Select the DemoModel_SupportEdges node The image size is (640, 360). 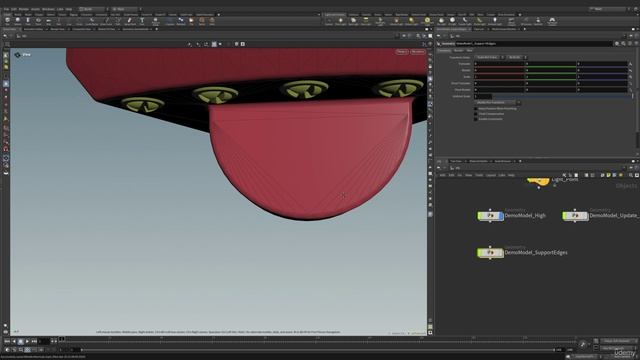coord(490,253)
